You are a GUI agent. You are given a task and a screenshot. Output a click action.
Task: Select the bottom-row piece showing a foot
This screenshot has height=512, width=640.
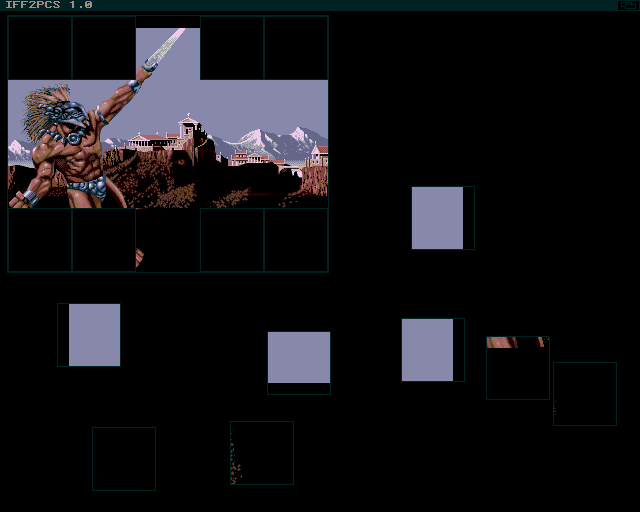[168, 240]
